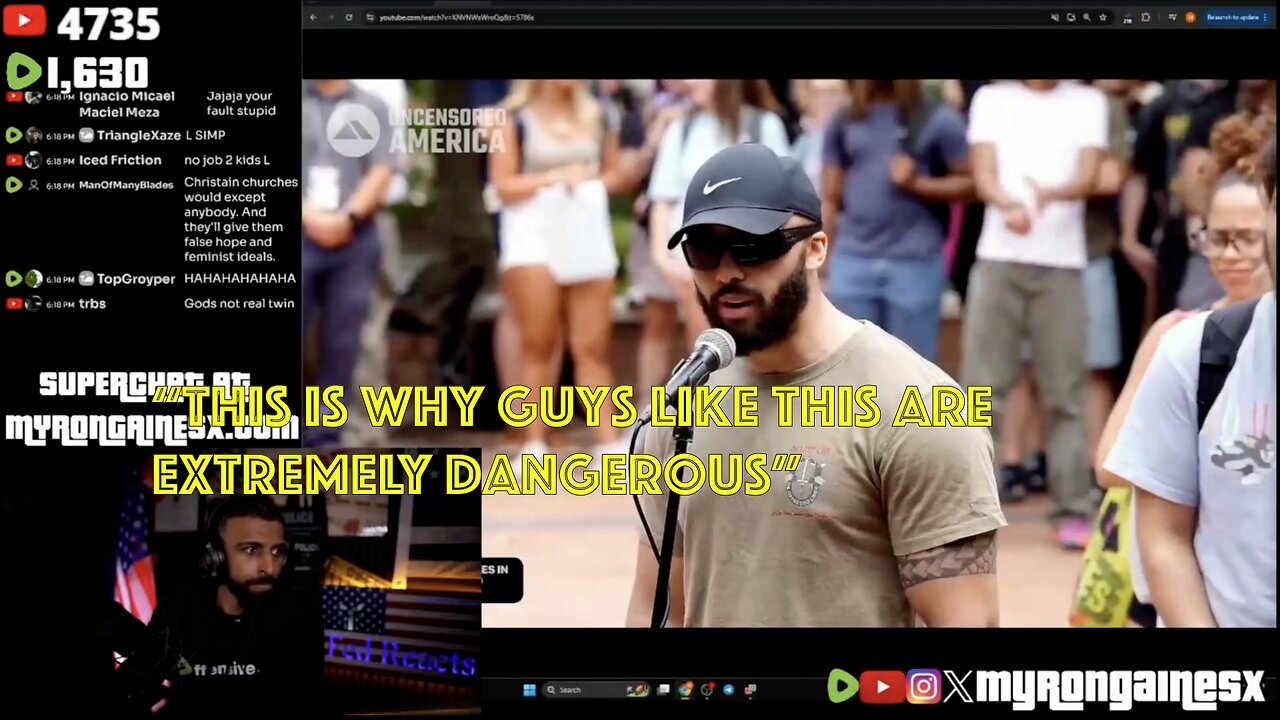Open the zoom magnifier icon in address bar

(x=1086, y=17)
